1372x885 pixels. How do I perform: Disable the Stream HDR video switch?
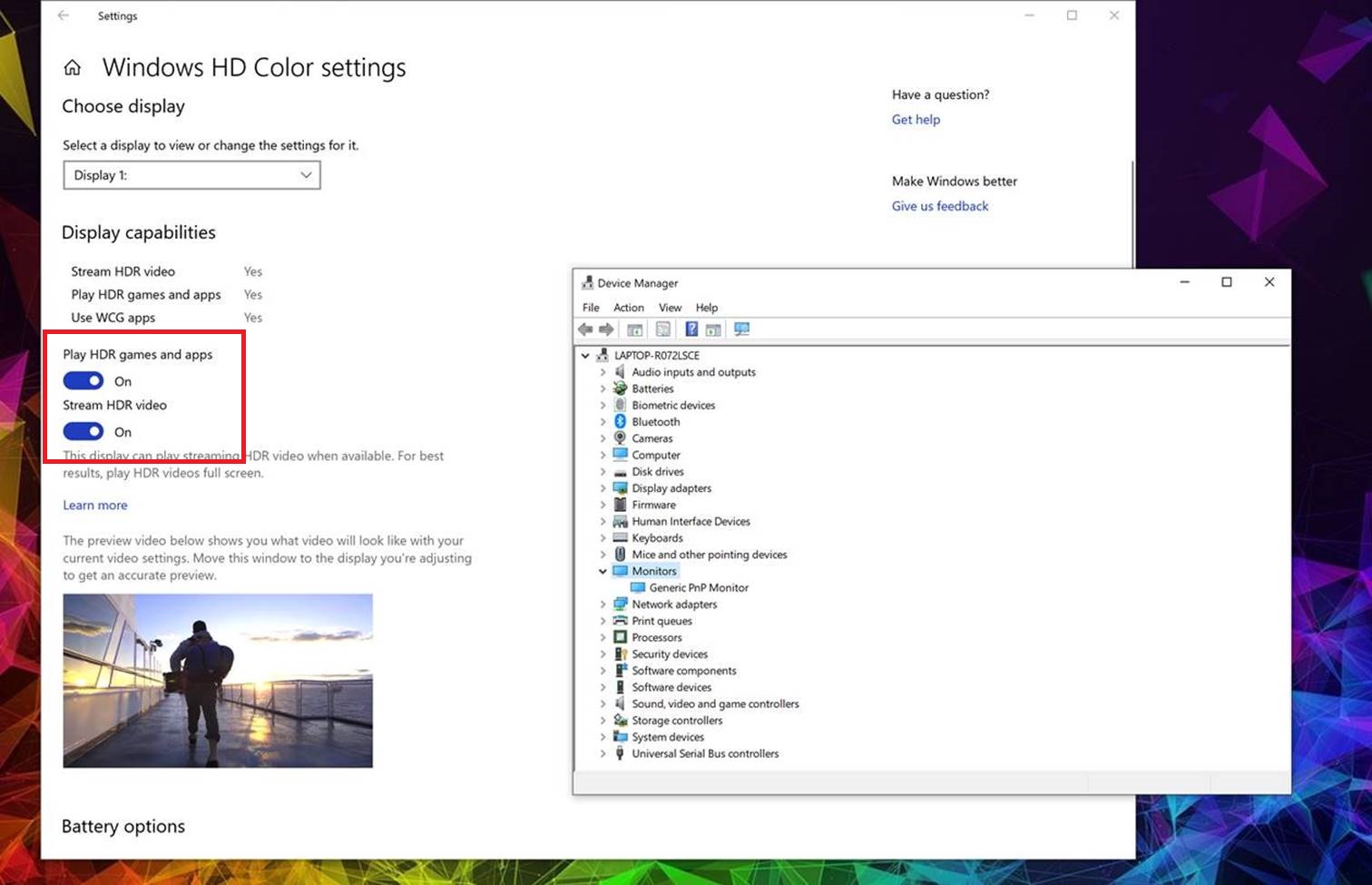[83, 431]
